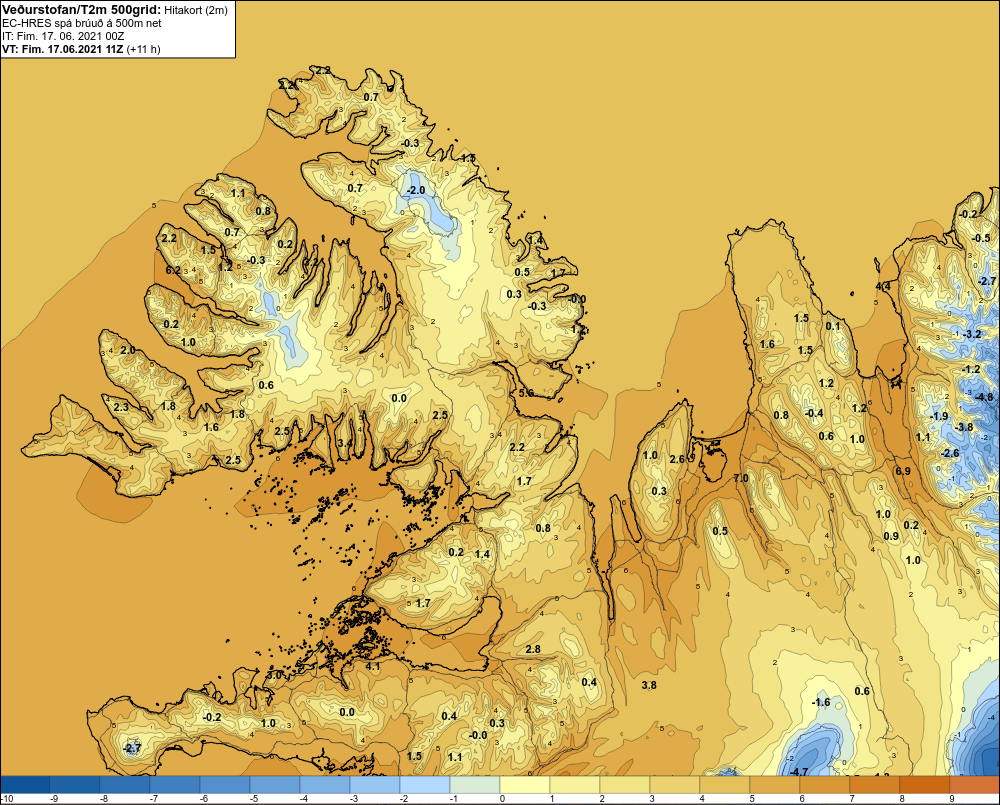Click the -1.6 temperature value on the map
The height and width of the screenshot is (805, 1000).
[821, 702]
